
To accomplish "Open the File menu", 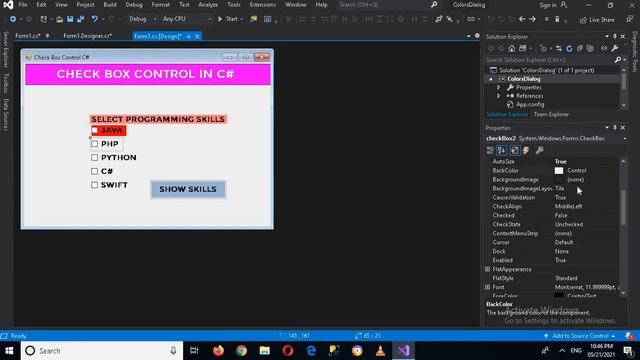I will (23, 5).
